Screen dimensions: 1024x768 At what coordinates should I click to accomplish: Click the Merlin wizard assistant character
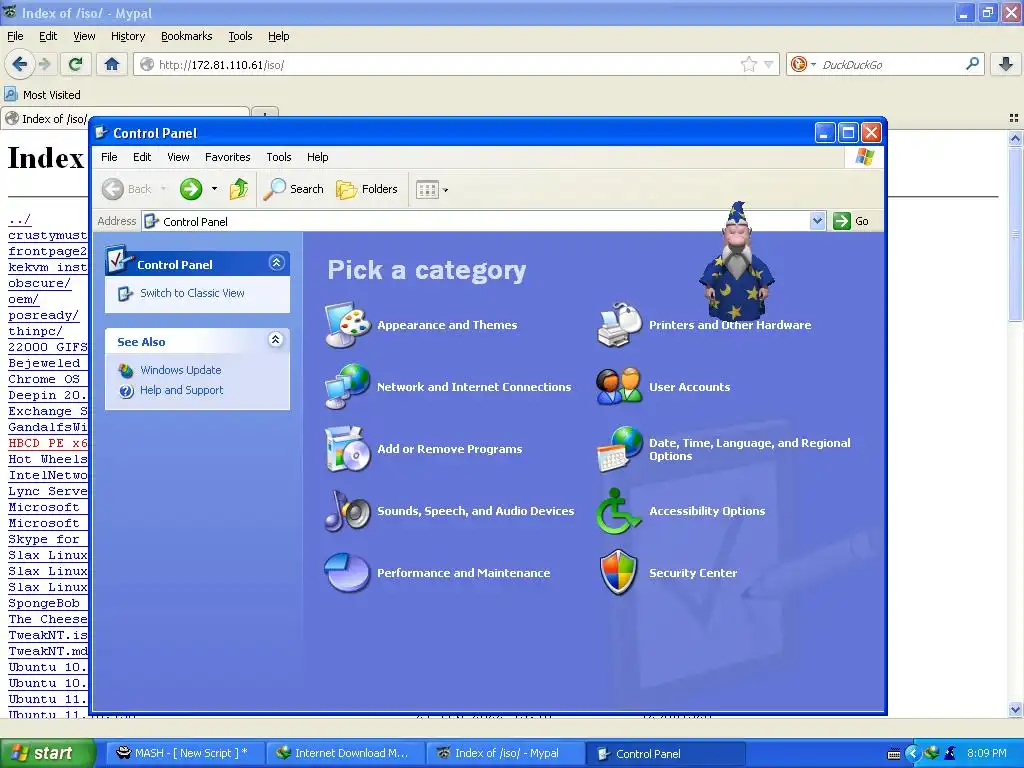pyautogui.click(x=737, y=261)
